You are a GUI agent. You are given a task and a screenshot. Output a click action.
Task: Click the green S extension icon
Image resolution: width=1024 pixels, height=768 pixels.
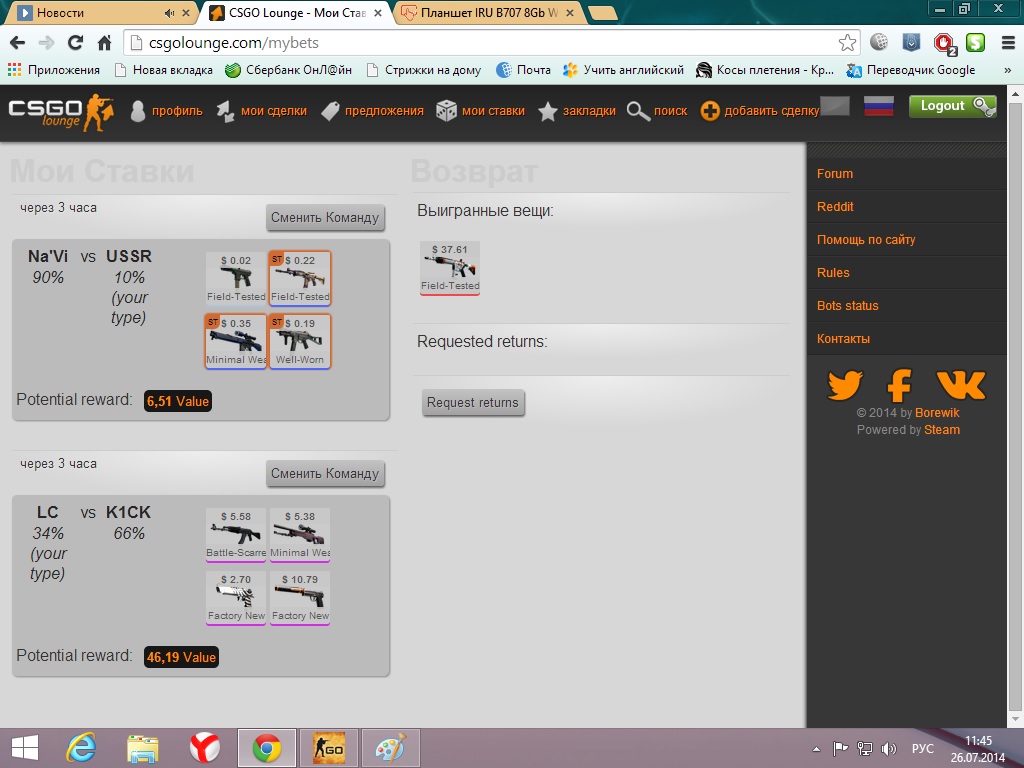(x=975, y=43)
